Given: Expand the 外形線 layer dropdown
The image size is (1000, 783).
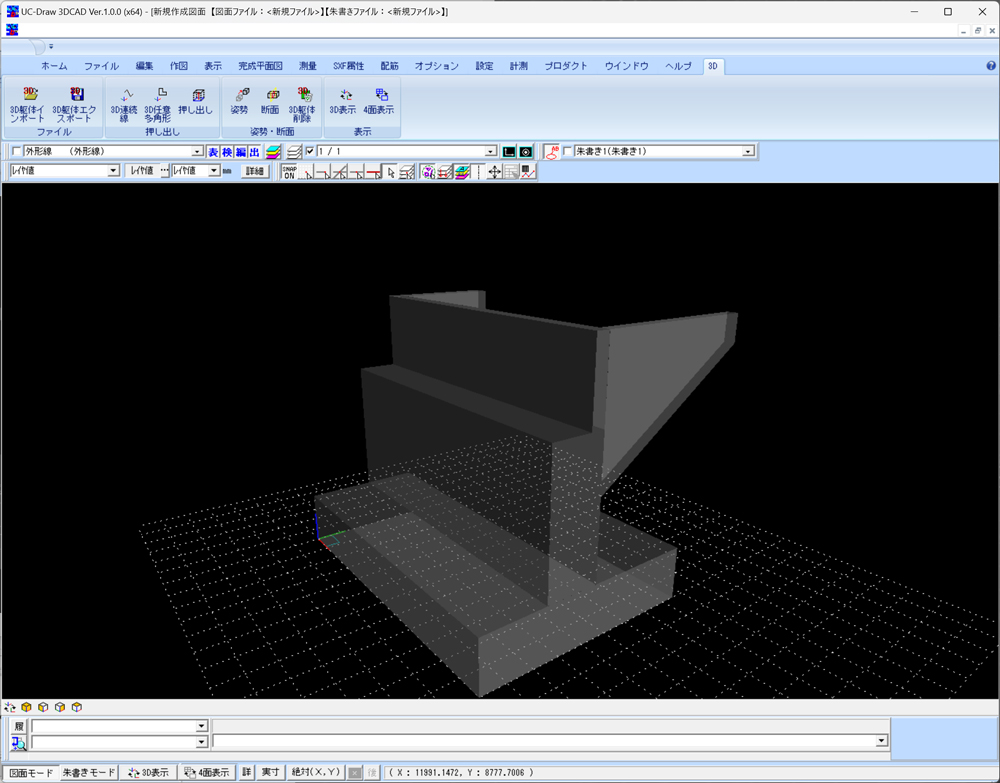Looking at the screenshot, I should coord(197,151).
